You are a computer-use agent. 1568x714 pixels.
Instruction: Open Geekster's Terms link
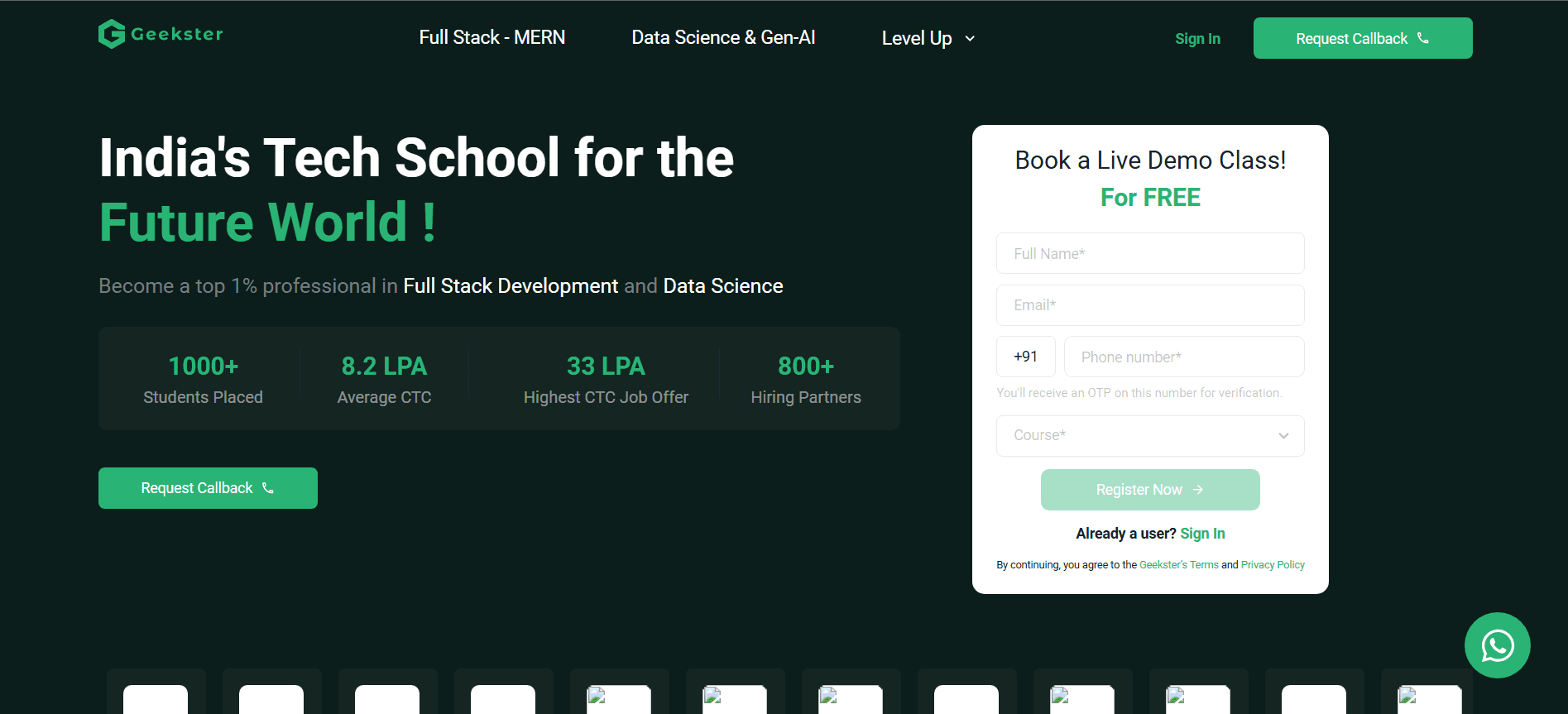[x=1178, y=565]
